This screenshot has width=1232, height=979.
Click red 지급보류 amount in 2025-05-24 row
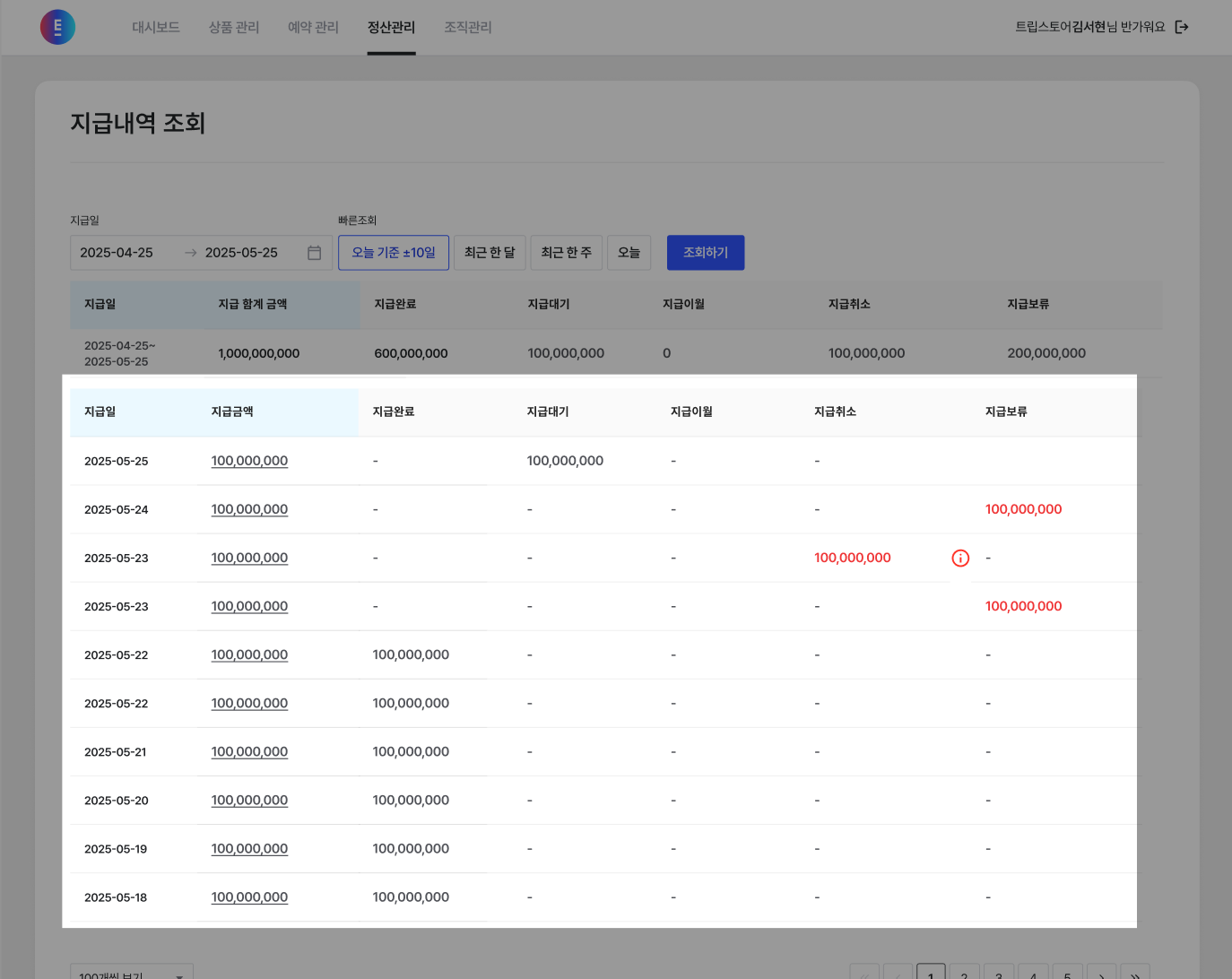tap(1023, 509)
